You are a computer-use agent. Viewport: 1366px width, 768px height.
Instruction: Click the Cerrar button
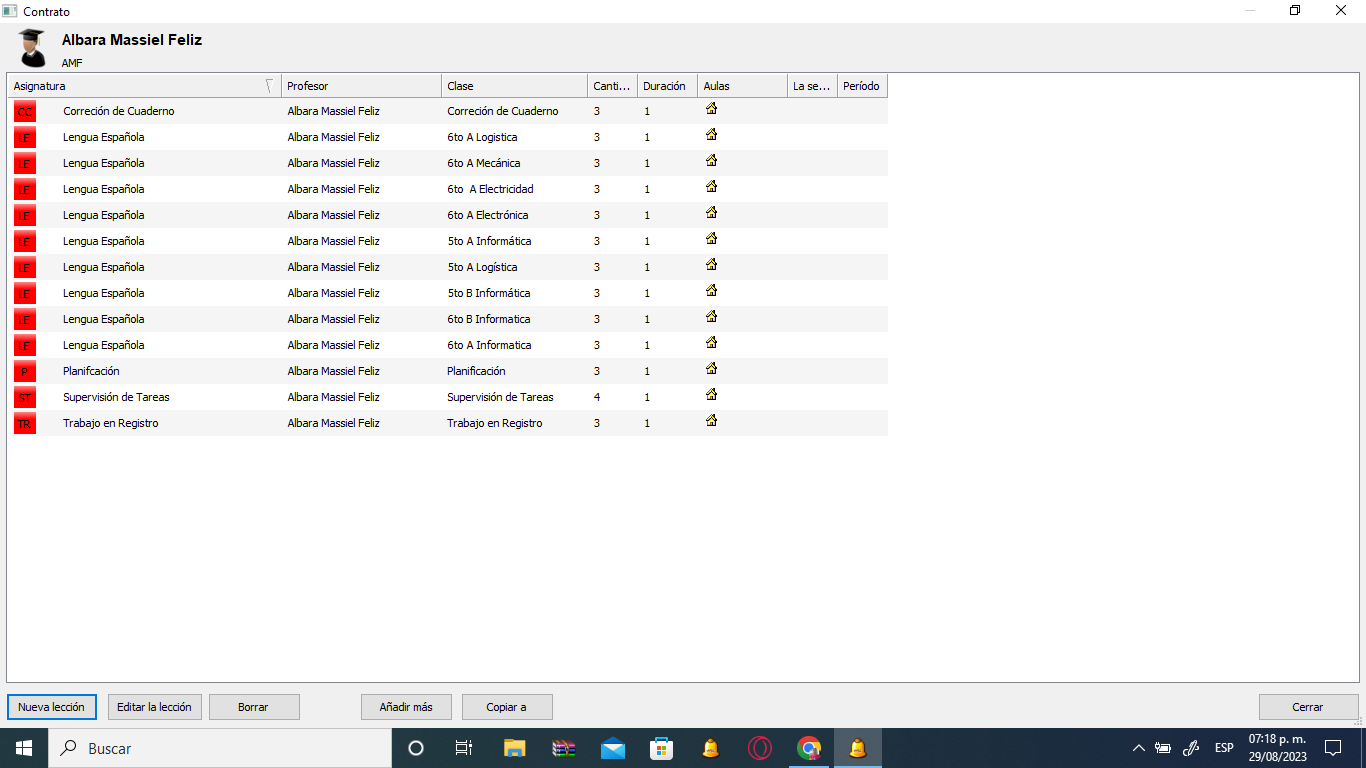1308,707
